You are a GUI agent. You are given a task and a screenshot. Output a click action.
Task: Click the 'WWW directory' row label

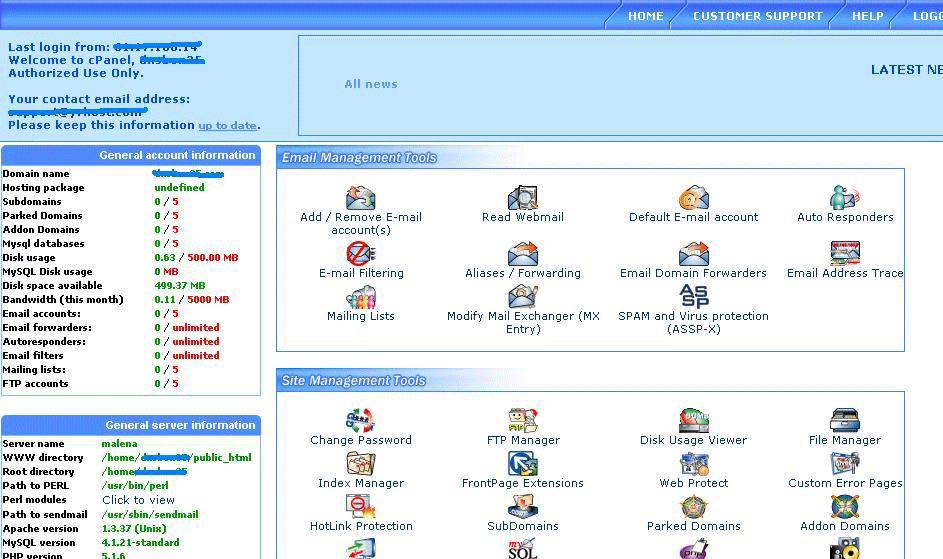coord(43,458)
